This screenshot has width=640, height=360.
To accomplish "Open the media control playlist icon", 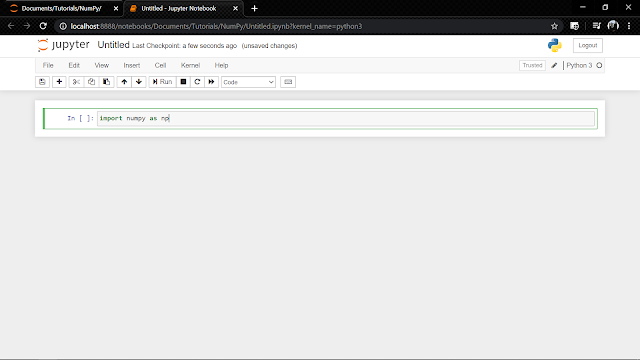I will [x=596, y=26].
